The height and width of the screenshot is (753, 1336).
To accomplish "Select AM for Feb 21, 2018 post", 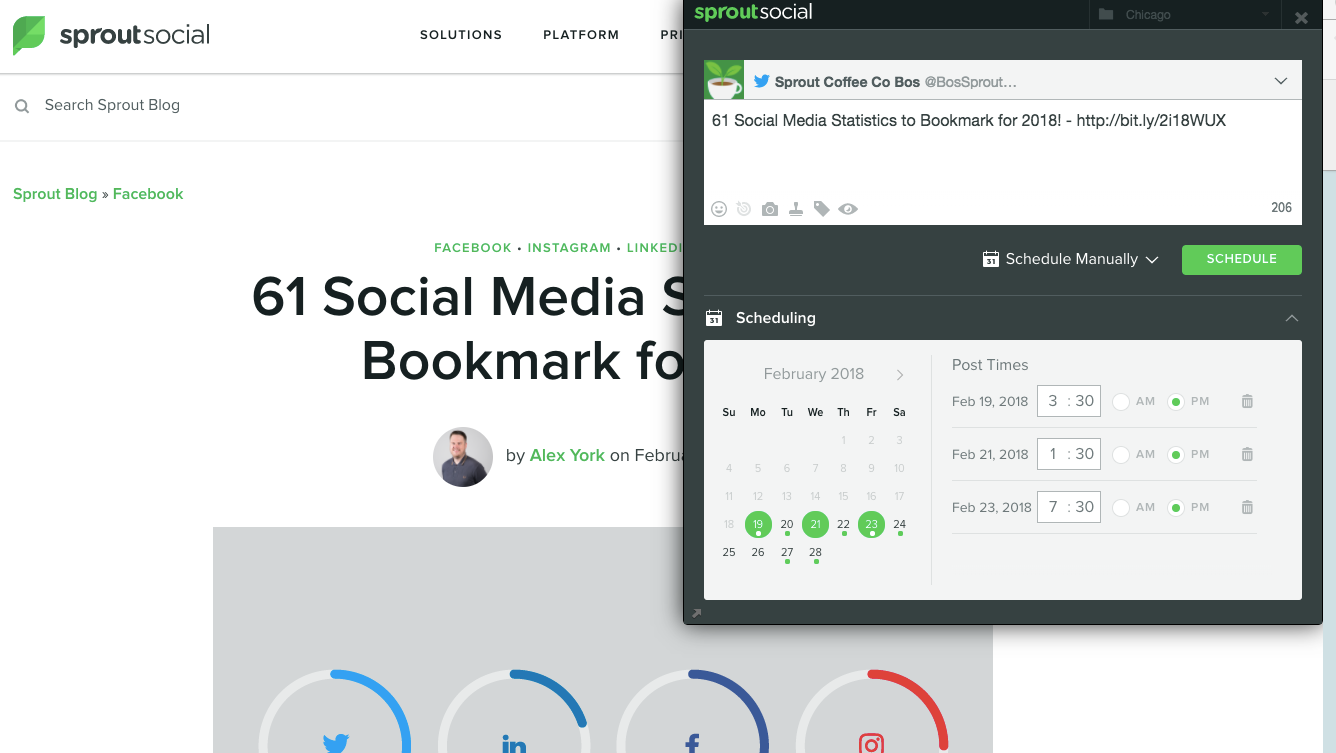I will coord(1121,454).
